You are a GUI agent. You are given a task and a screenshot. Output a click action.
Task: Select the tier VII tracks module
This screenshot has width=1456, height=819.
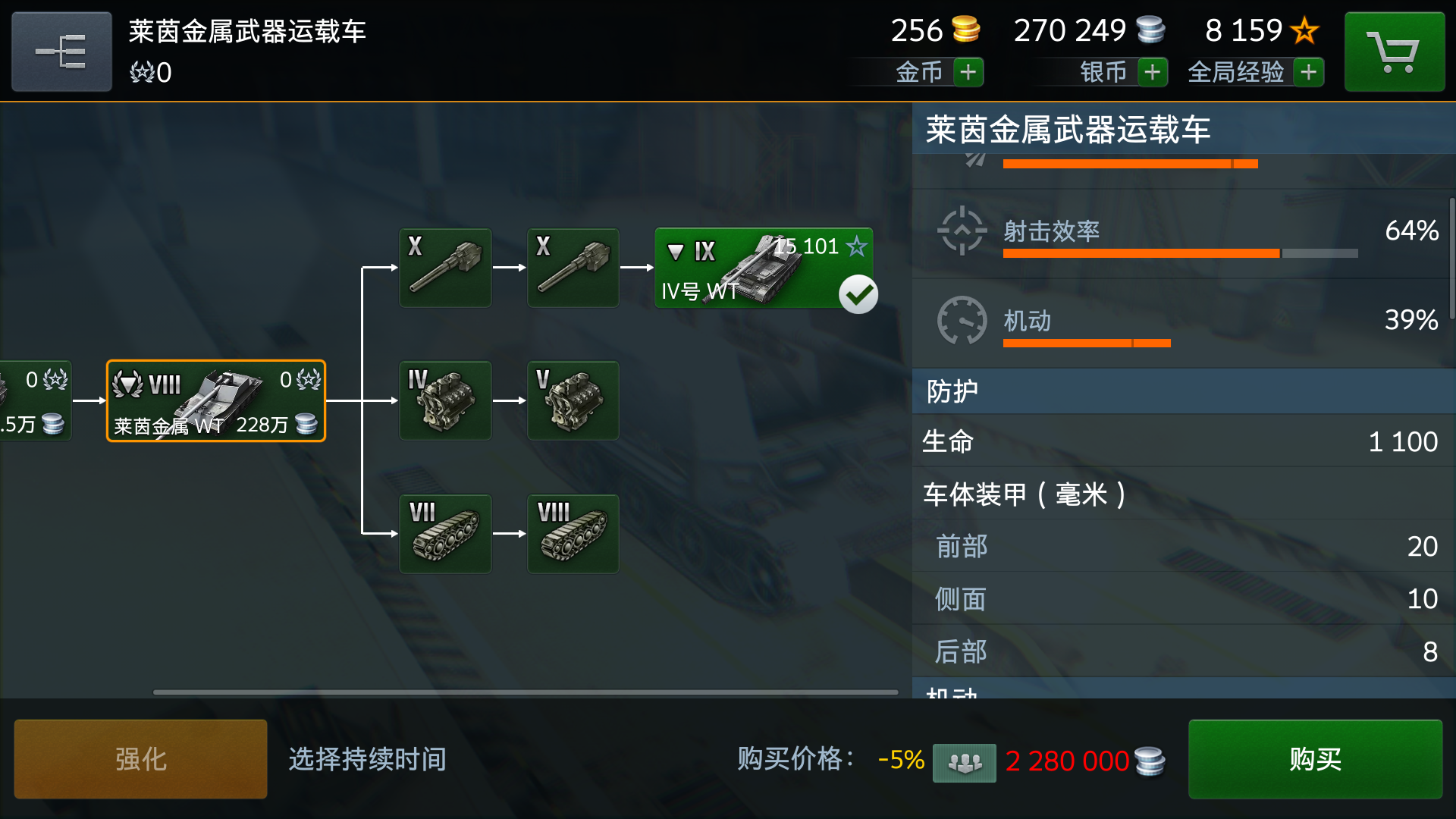(445, 534)
